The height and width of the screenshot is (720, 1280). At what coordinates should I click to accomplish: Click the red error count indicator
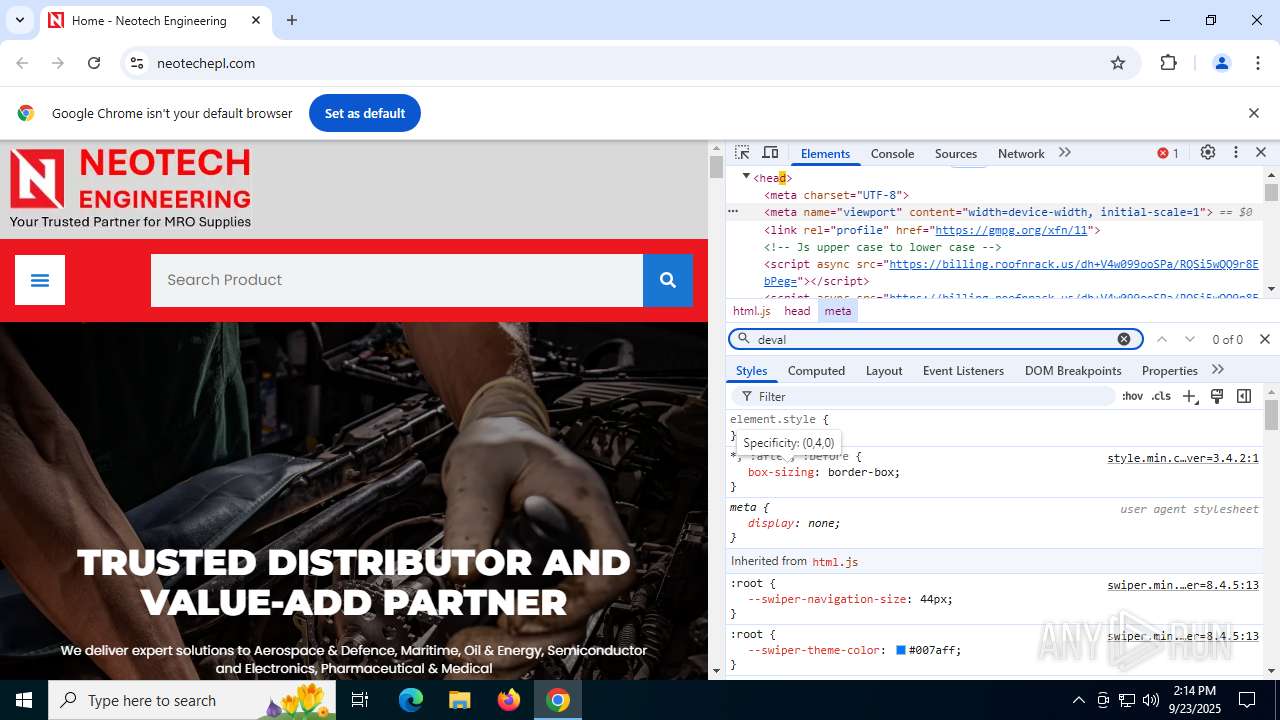(1168, 153)
